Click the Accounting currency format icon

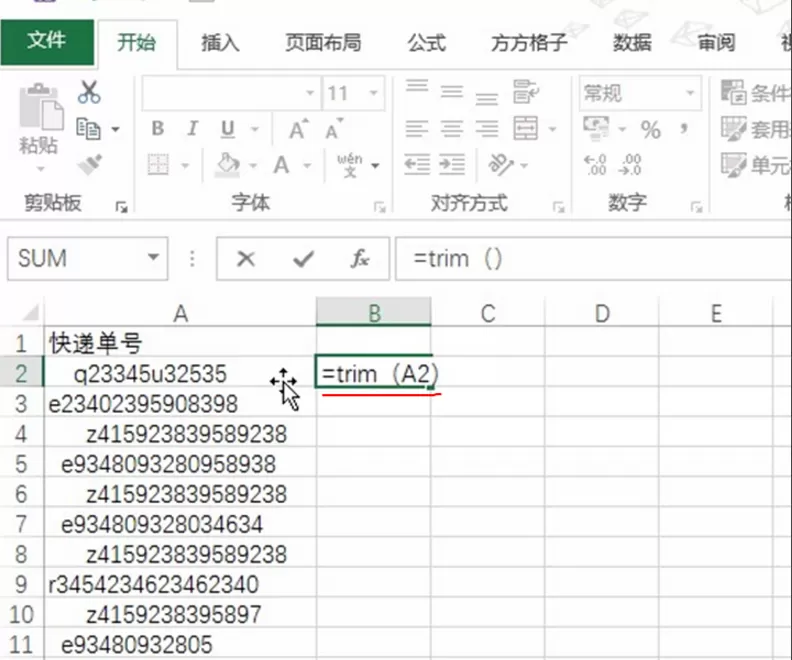pyautogui.click(x=596, y=128)
